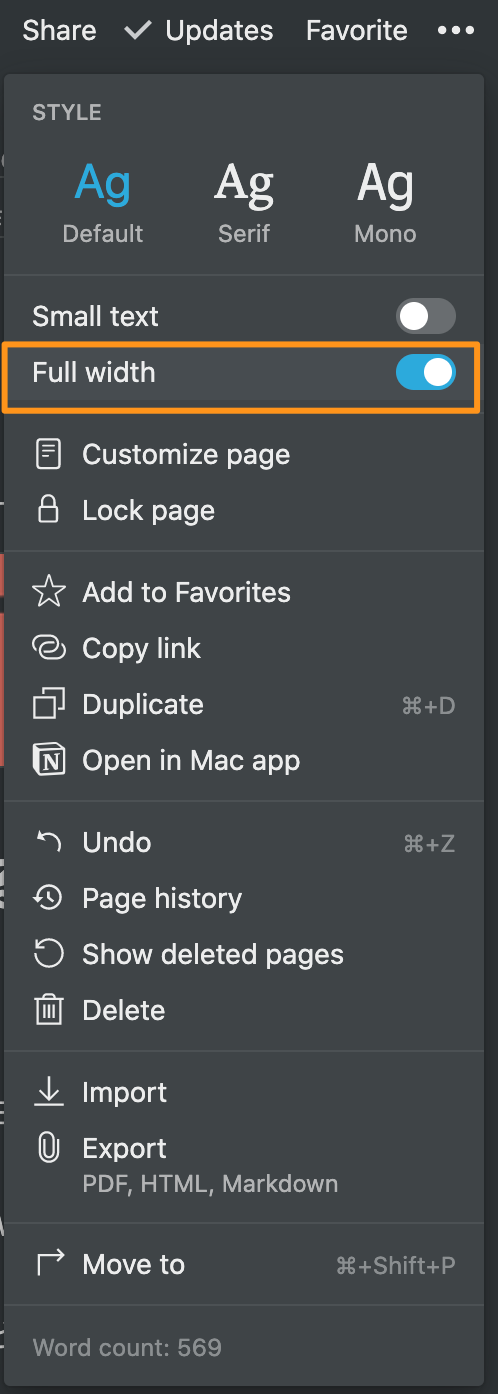This screenshot has height=1394, width=498.
Task: Choose the Mono font style
Action: pyautogui.click(x=385, y=204)
